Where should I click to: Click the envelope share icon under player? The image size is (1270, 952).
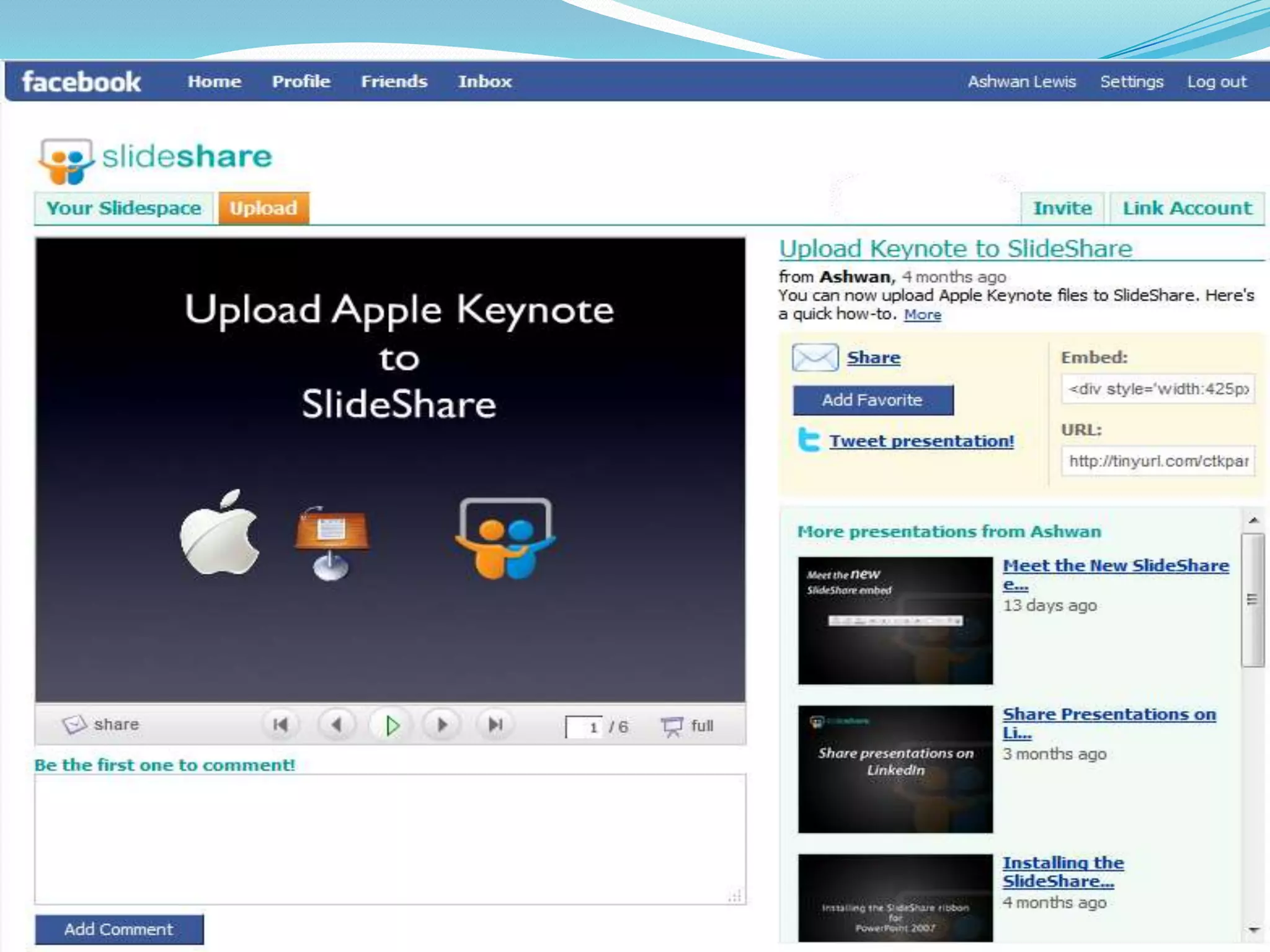(74, 724)
